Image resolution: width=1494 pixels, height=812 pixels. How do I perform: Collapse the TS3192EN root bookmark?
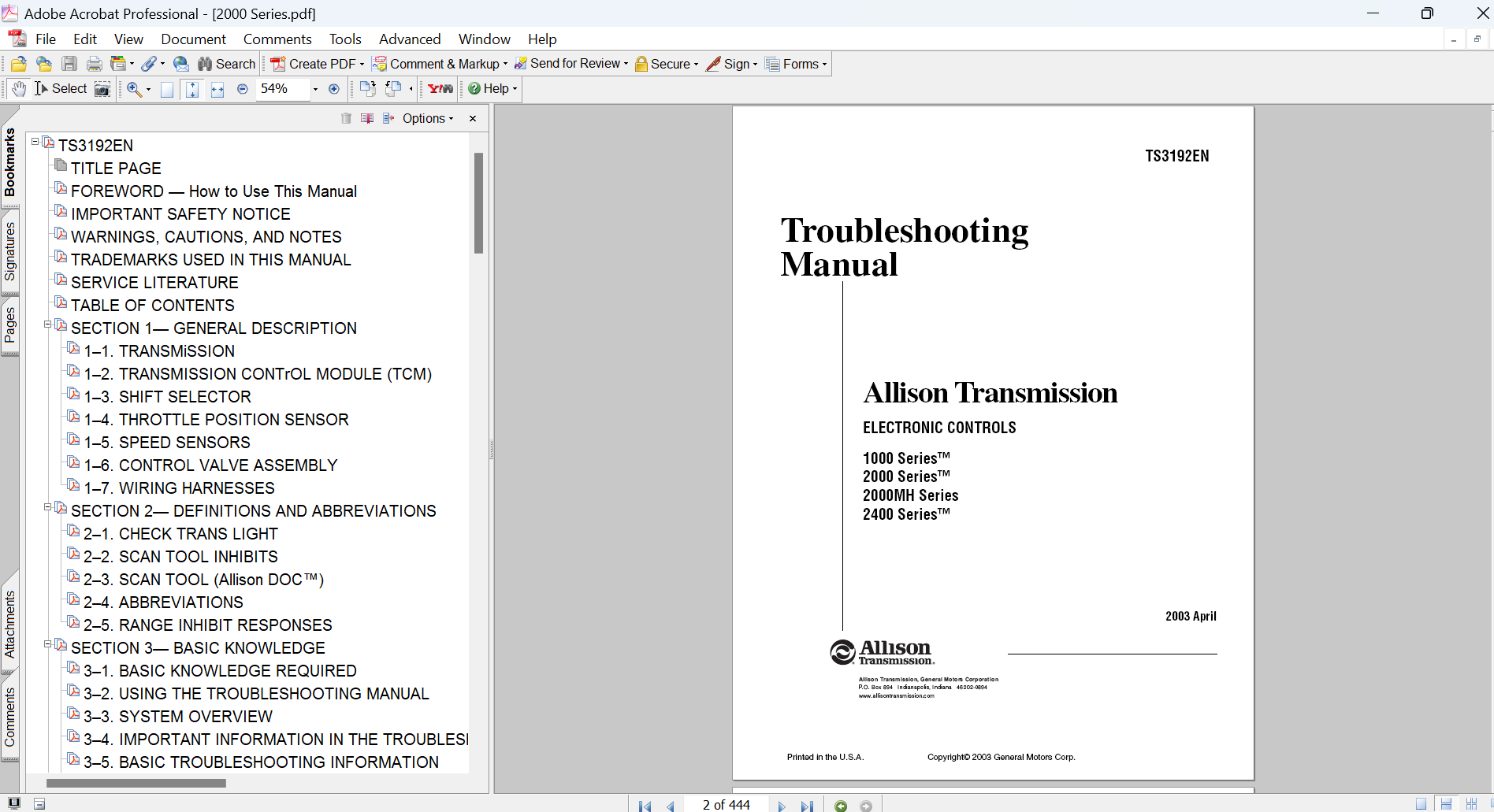point(35,142)
